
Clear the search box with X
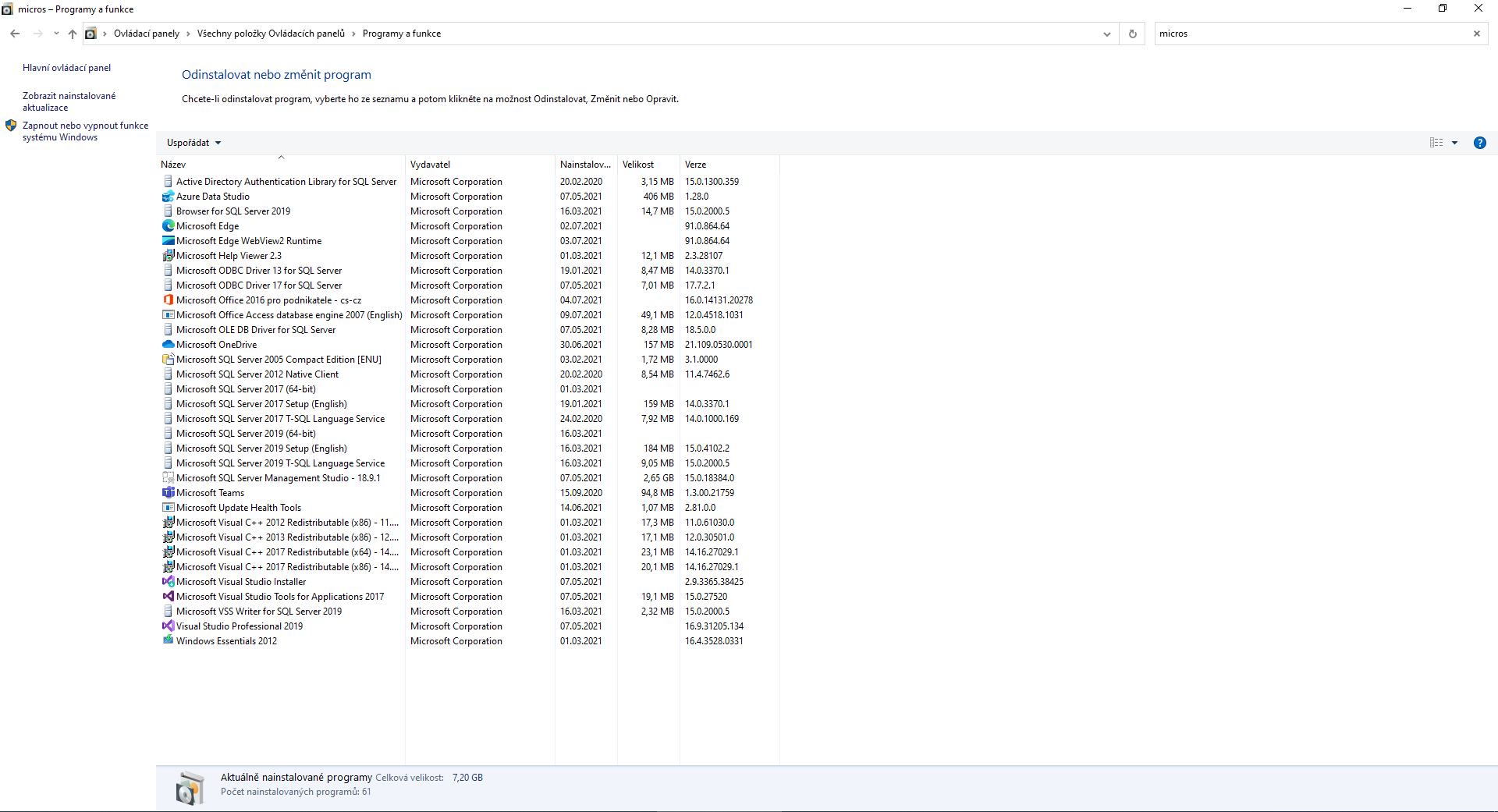(x=1476, y=34)
